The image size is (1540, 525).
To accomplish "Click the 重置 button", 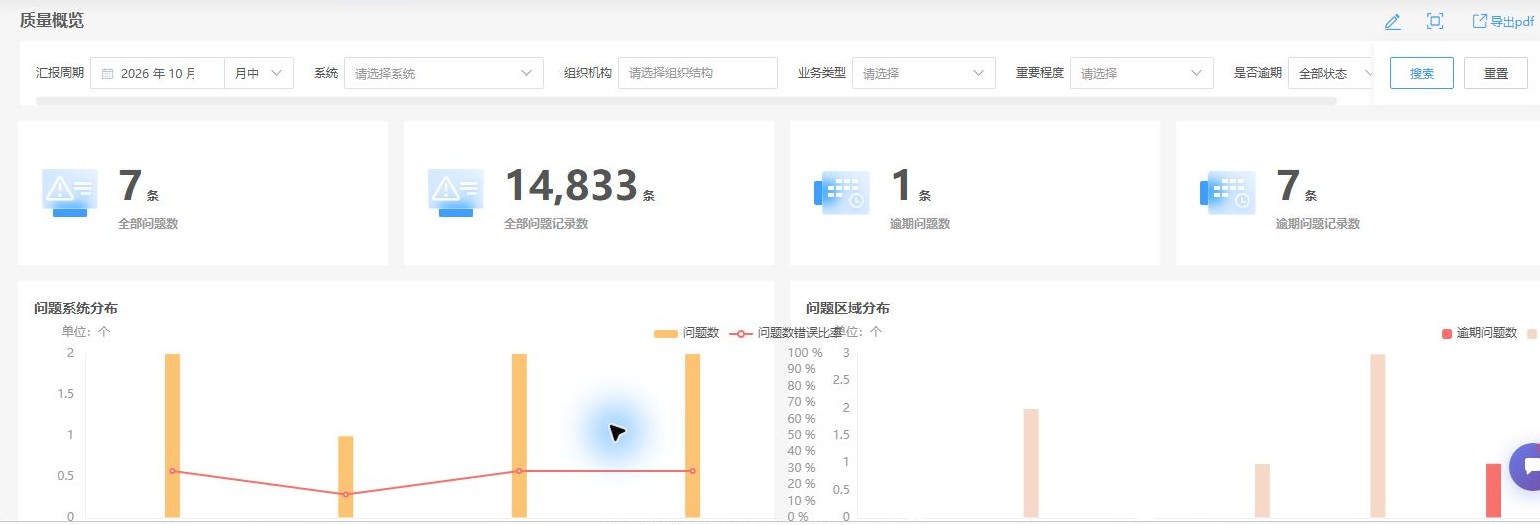I will [x=1496, y=73].
